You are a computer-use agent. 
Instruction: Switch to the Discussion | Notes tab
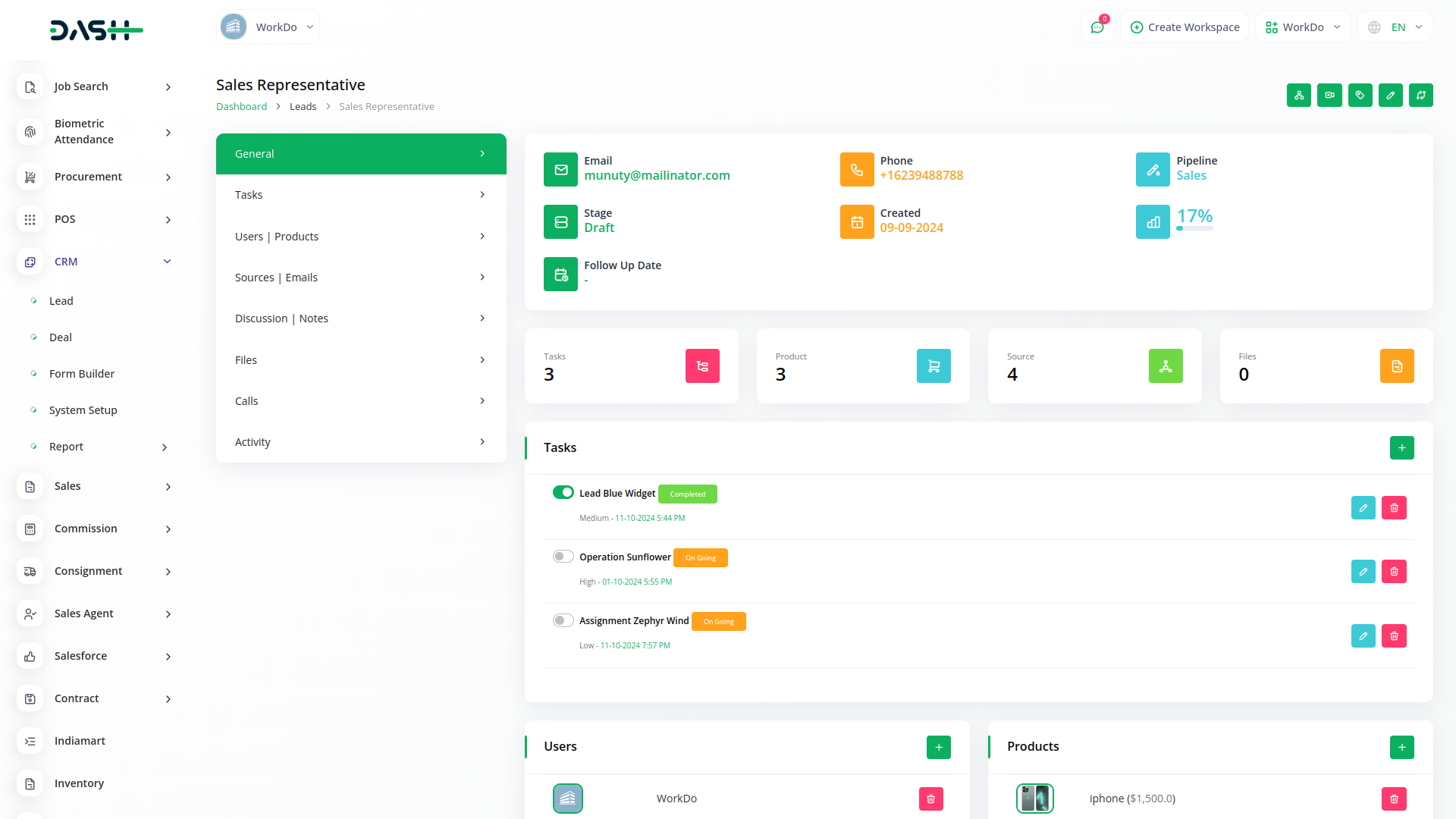(x=360, y=318)
